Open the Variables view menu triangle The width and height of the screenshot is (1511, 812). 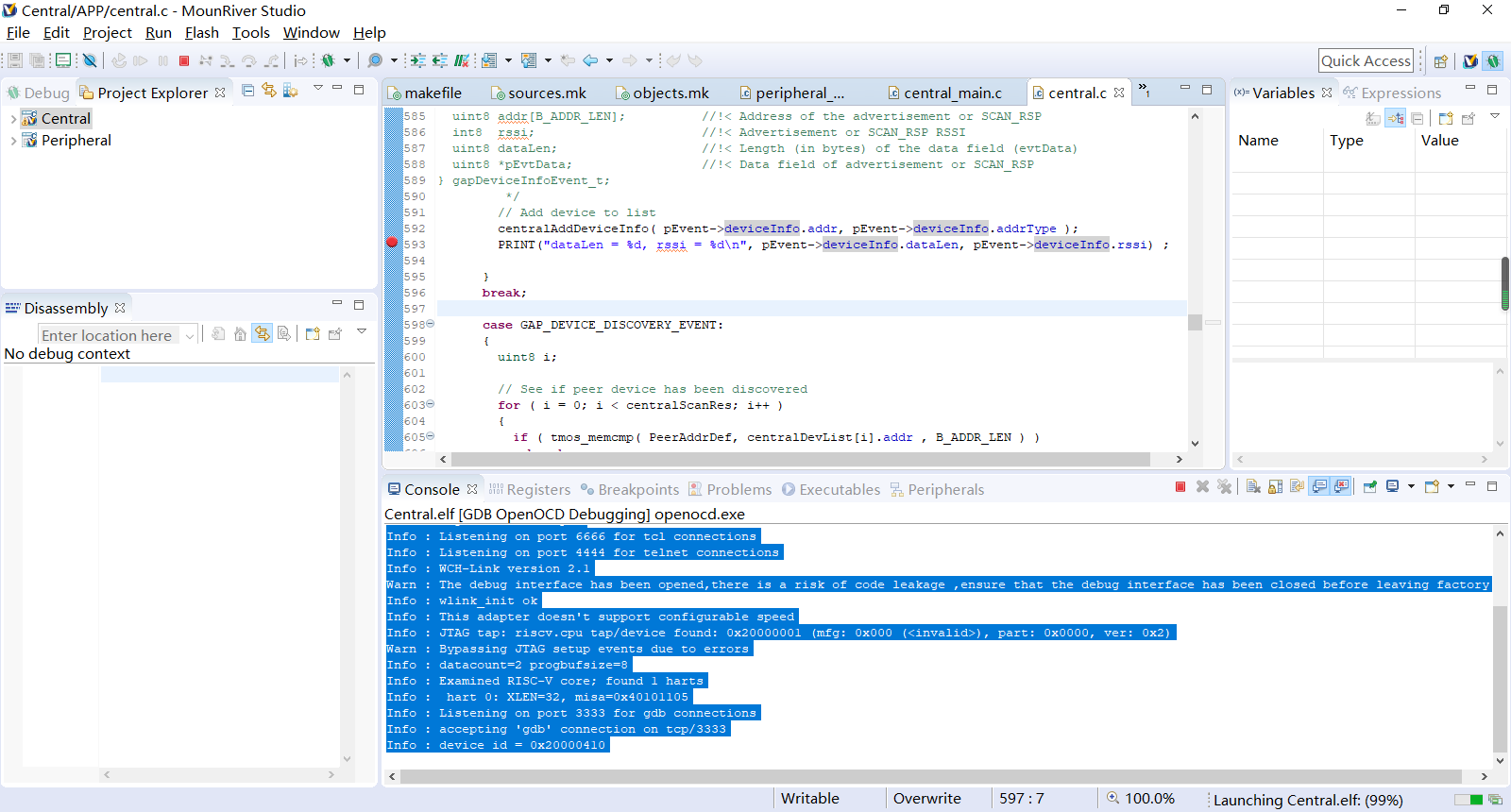1495,116
